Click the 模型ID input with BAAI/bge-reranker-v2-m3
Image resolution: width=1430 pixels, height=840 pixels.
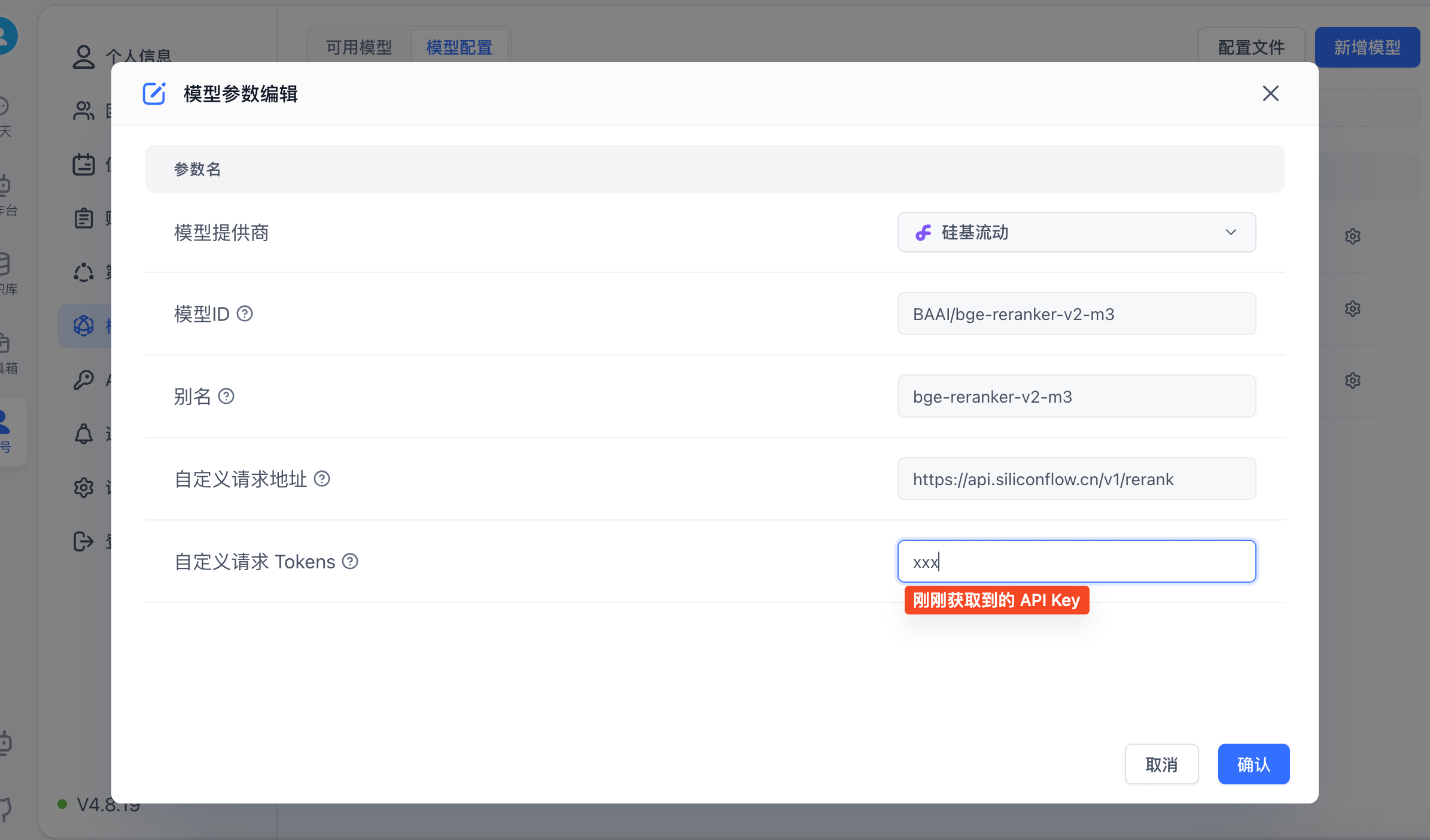point(1076,314)
